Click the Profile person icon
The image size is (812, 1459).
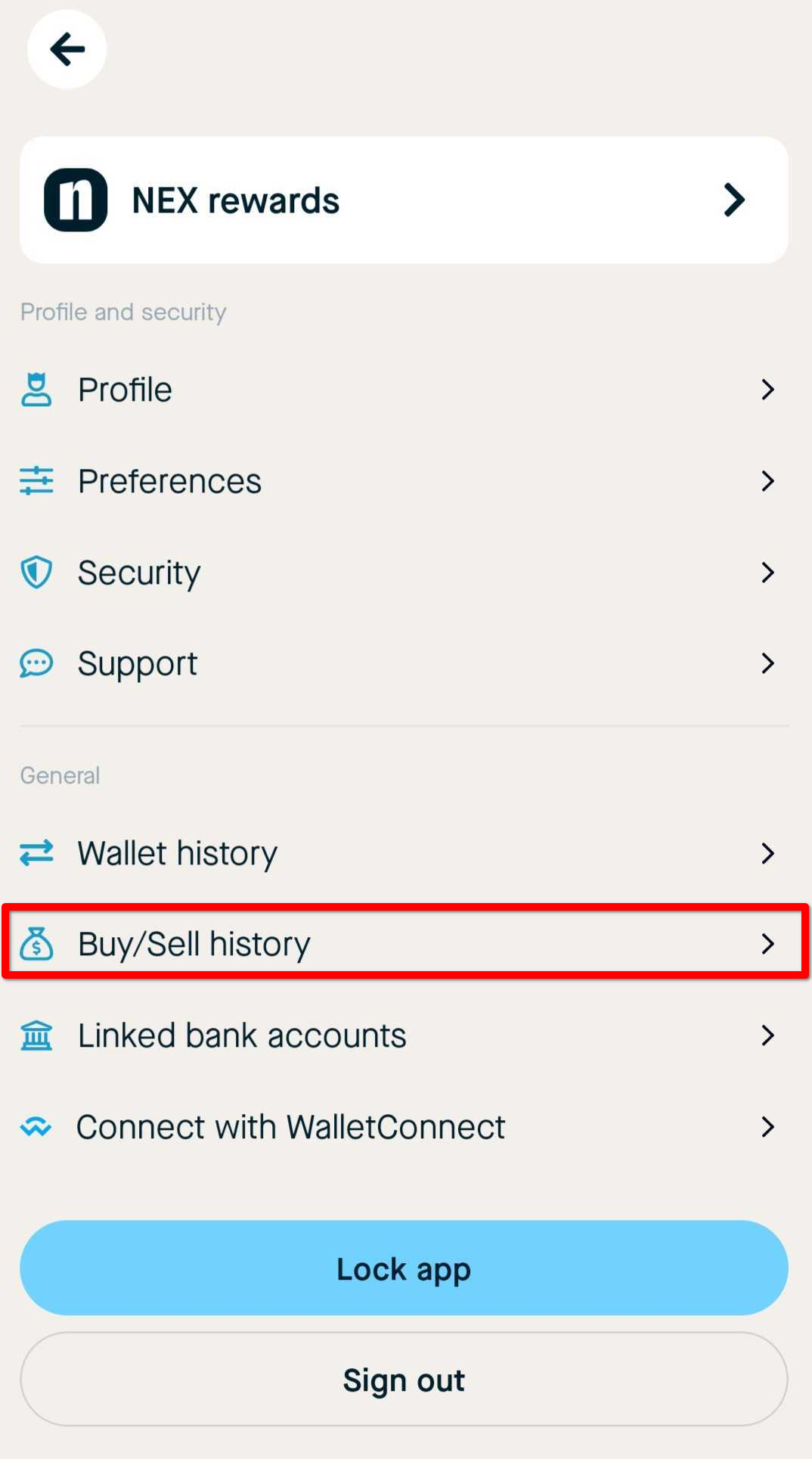[x=36, y=390]
